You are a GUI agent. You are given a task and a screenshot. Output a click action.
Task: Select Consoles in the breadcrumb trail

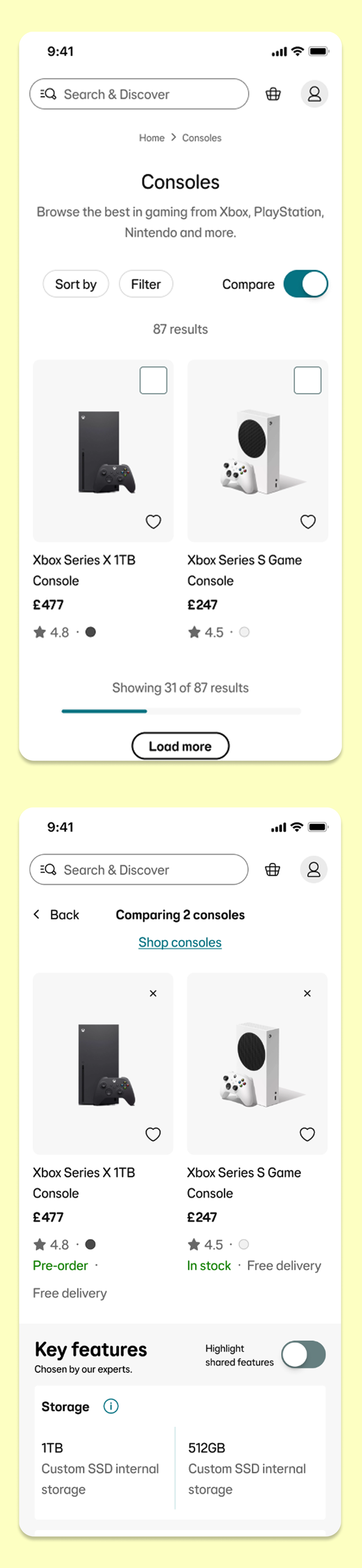click(x=202, y=138)
